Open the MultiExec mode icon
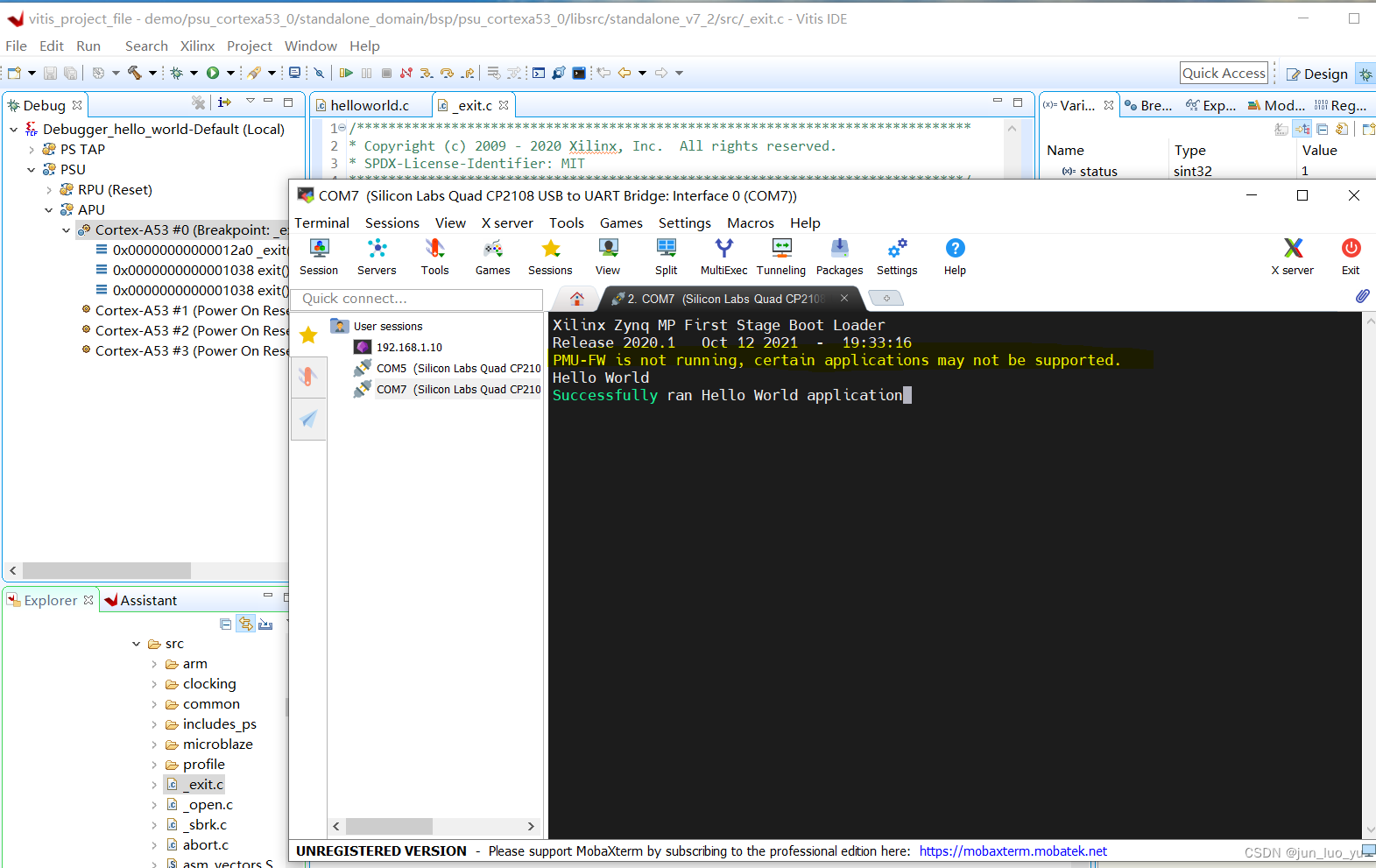Viewport: 1376px width, 868px height. tap(723, 257)
